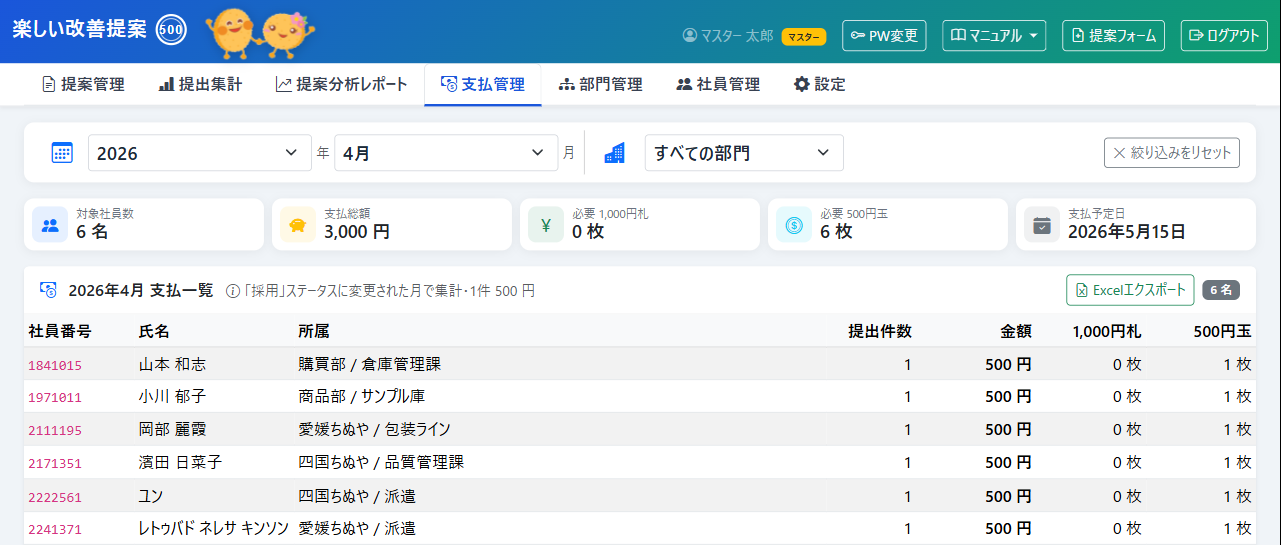Click the 1,000円札 column header
The width and height of the screenshot is (1281, 545).
1107,331
